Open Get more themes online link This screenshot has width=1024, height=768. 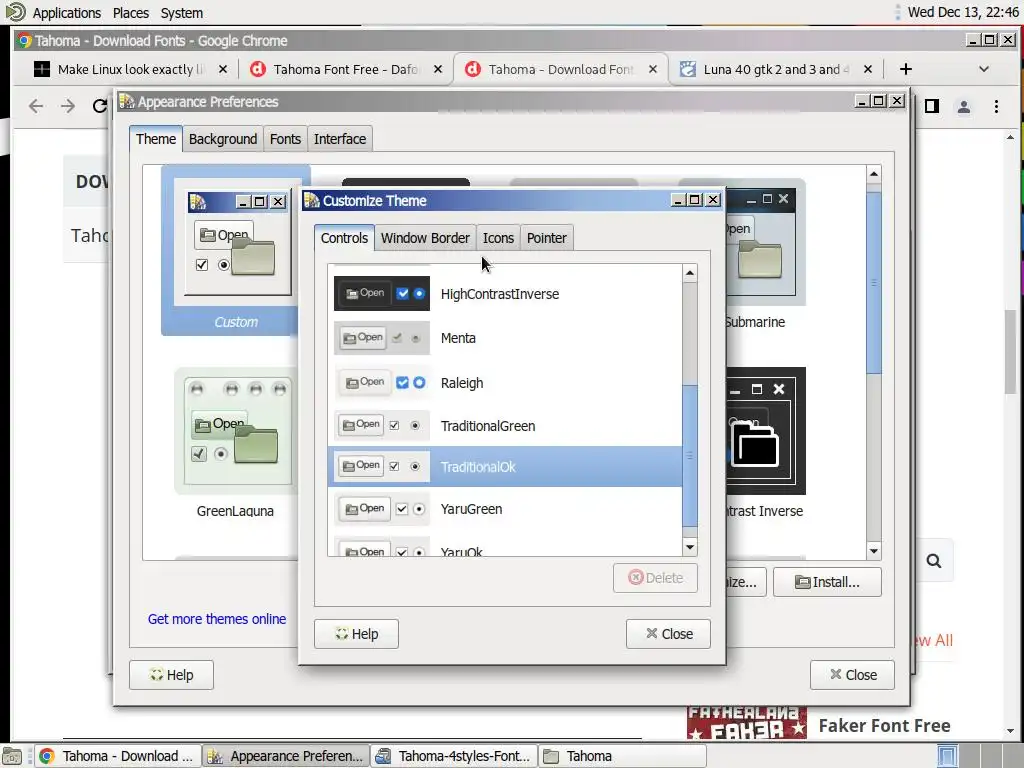coord(217,619)
